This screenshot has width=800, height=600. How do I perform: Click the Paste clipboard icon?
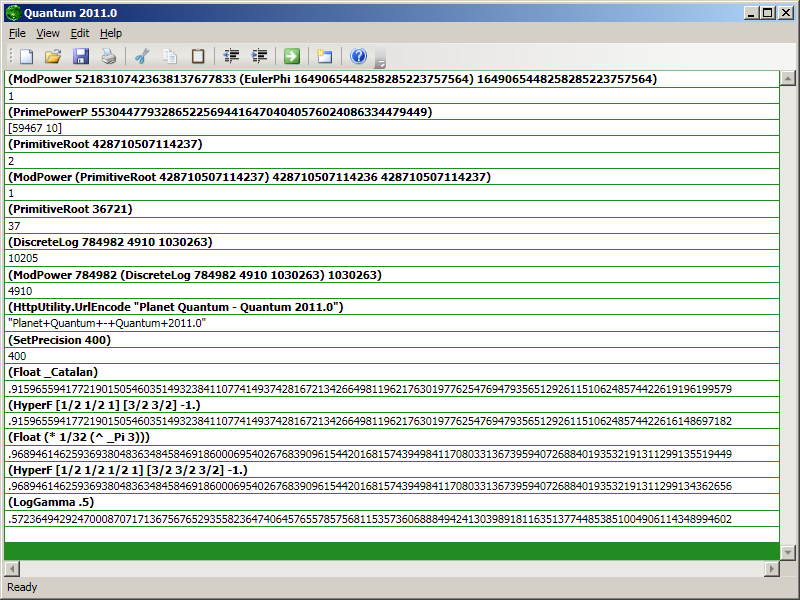(x=198, y=57)
